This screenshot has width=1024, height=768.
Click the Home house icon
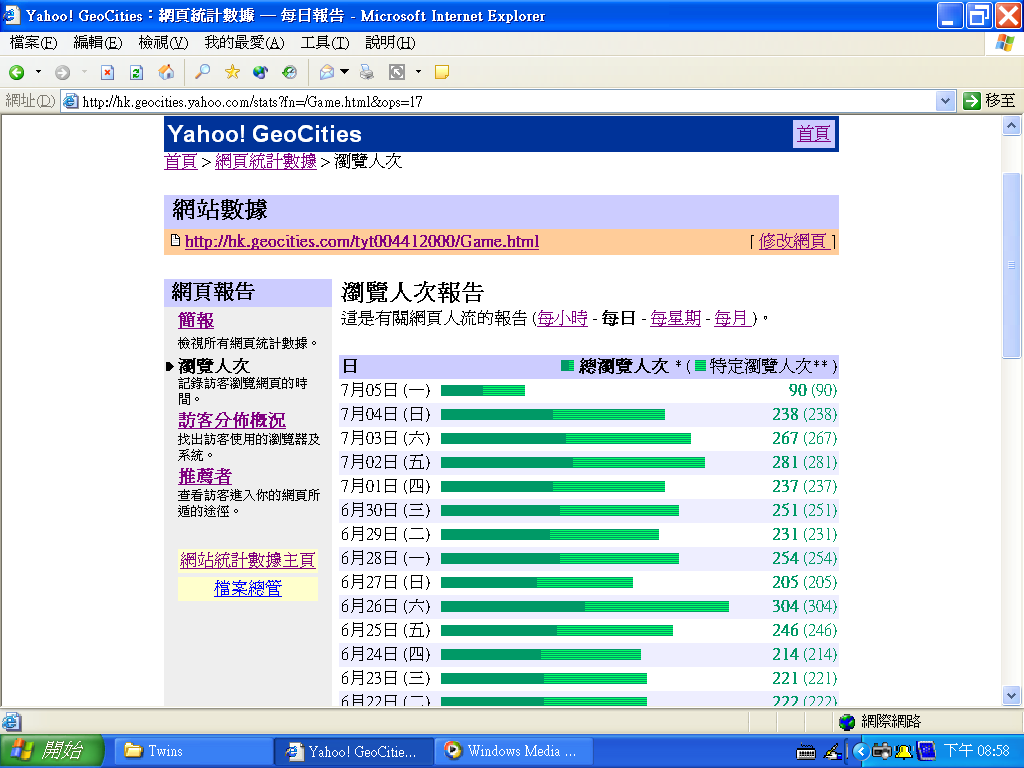pos(167,72)
